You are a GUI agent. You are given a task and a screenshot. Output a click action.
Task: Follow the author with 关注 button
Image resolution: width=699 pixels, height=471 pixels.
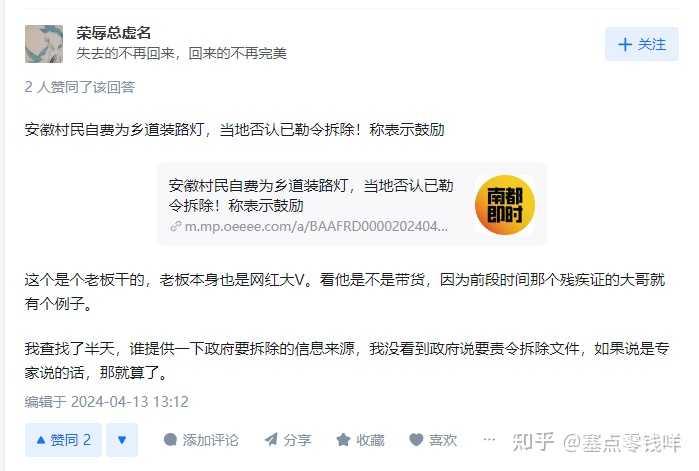[x=641, y=44]
